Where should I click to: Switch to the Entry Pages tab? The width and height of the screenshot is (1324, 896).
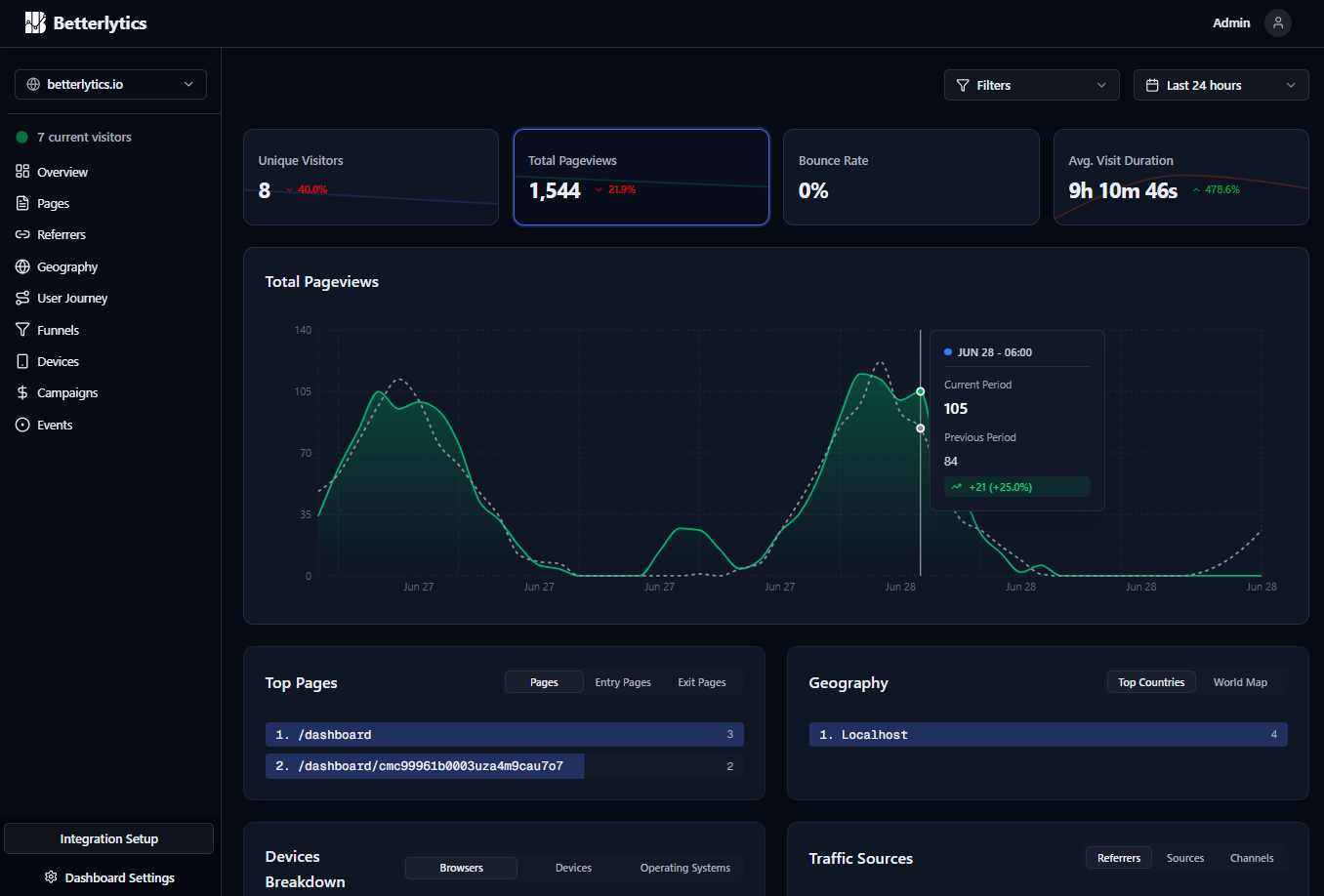coord(623,682)
